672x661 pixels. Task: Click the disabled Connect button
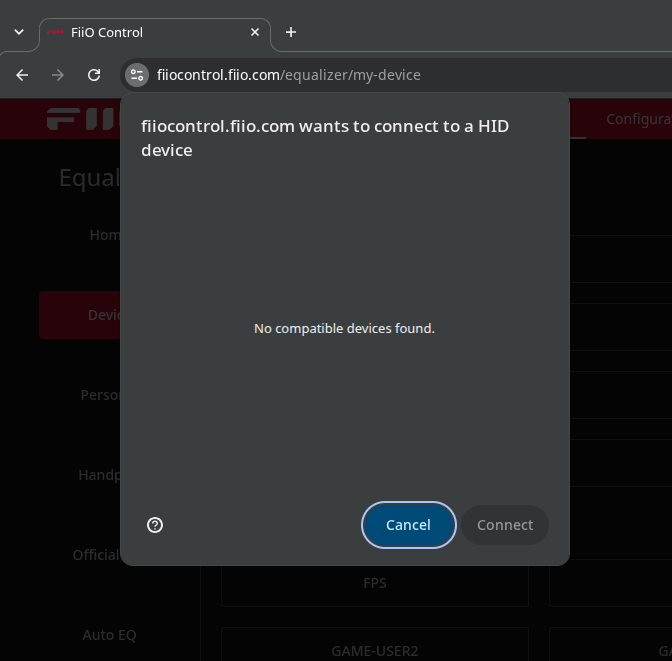click(x=505, y=525)
